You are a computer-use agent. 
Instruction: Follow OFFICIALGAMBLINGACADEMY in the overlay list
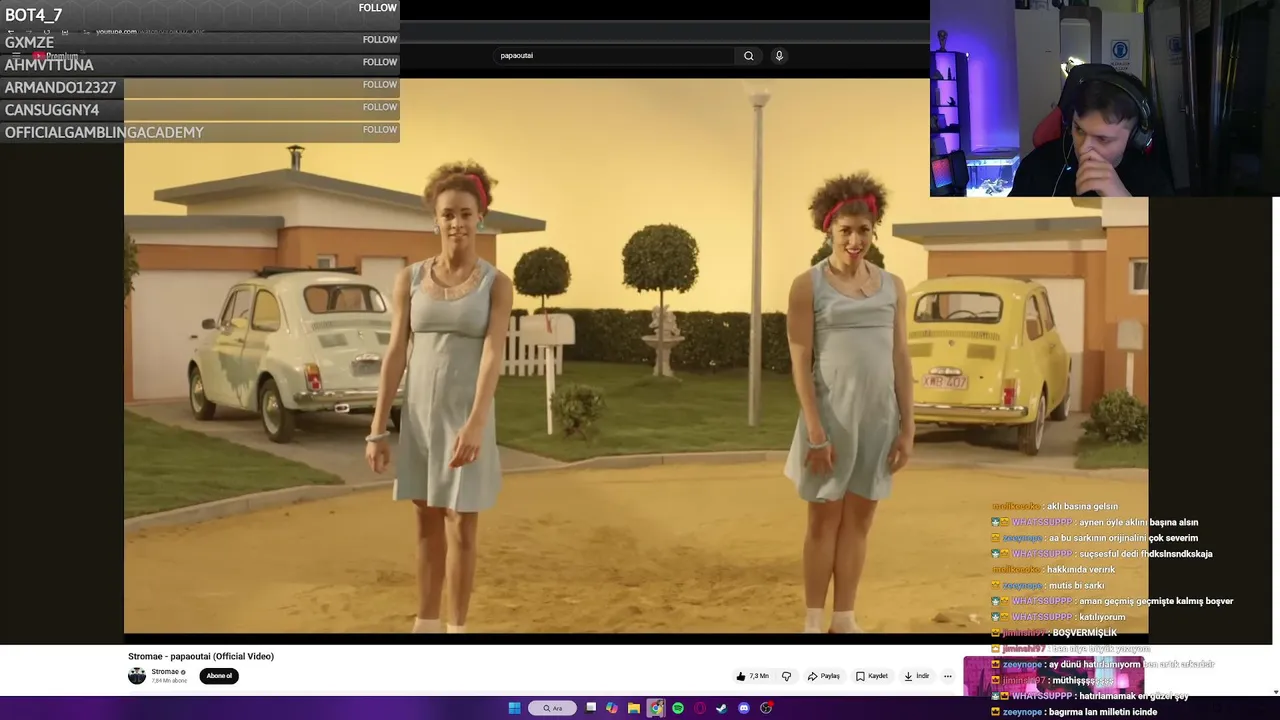coord(380,130)
